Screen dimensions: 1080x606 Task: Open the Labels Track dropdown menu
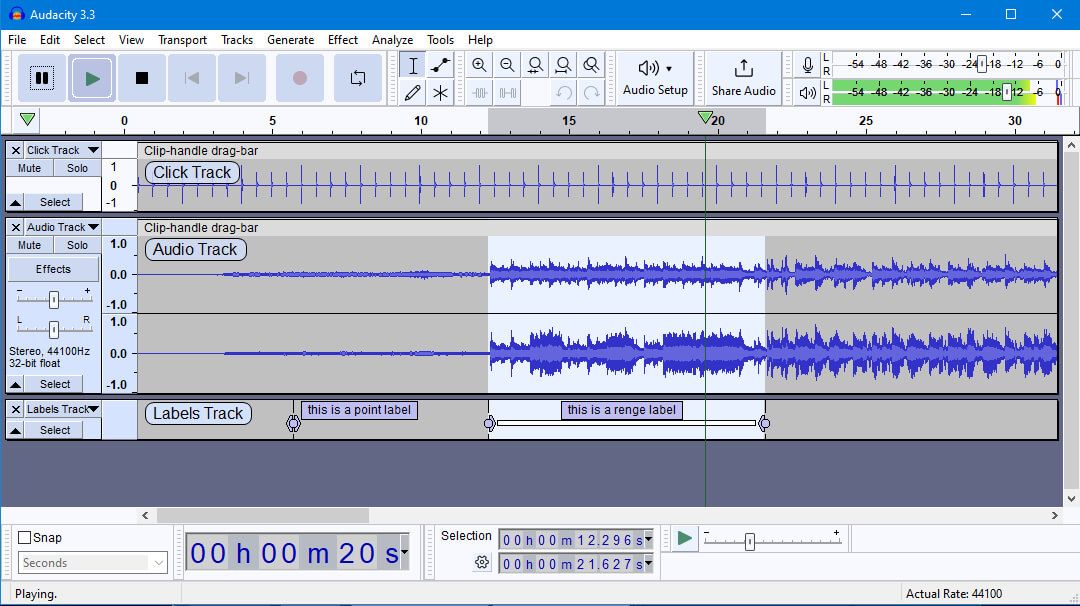click(x=63, y=409)
